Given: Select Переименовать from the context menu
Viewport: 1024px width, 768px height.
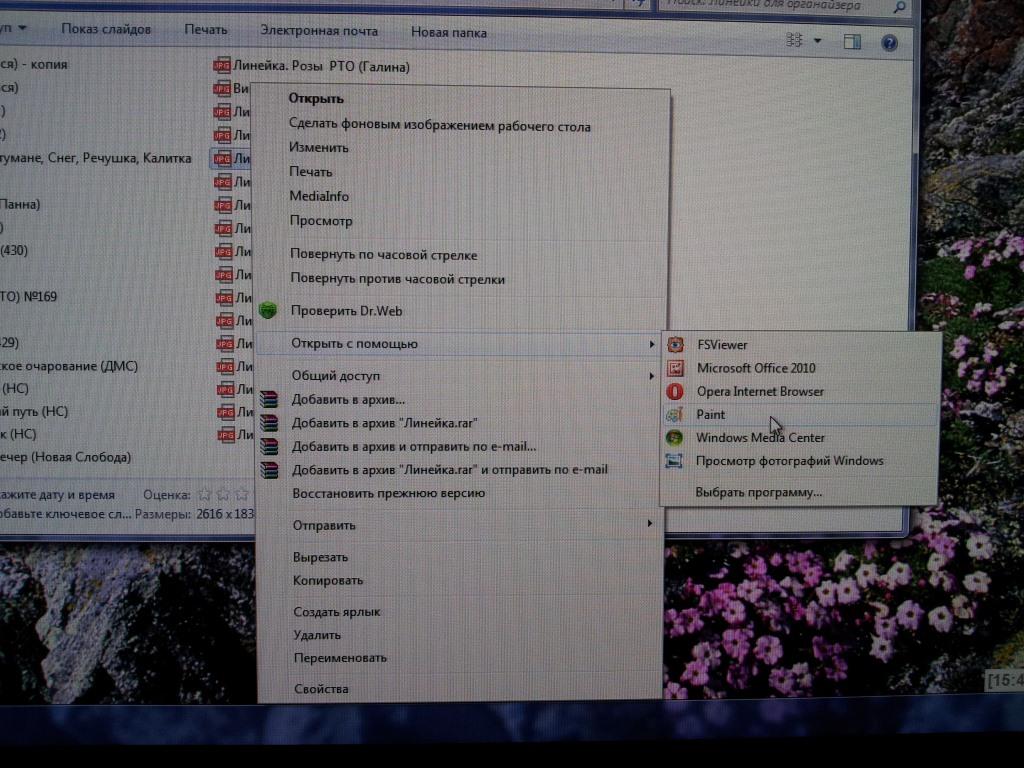Looking at the screenshot, I should pyautogui.click(x=340, y=658).
